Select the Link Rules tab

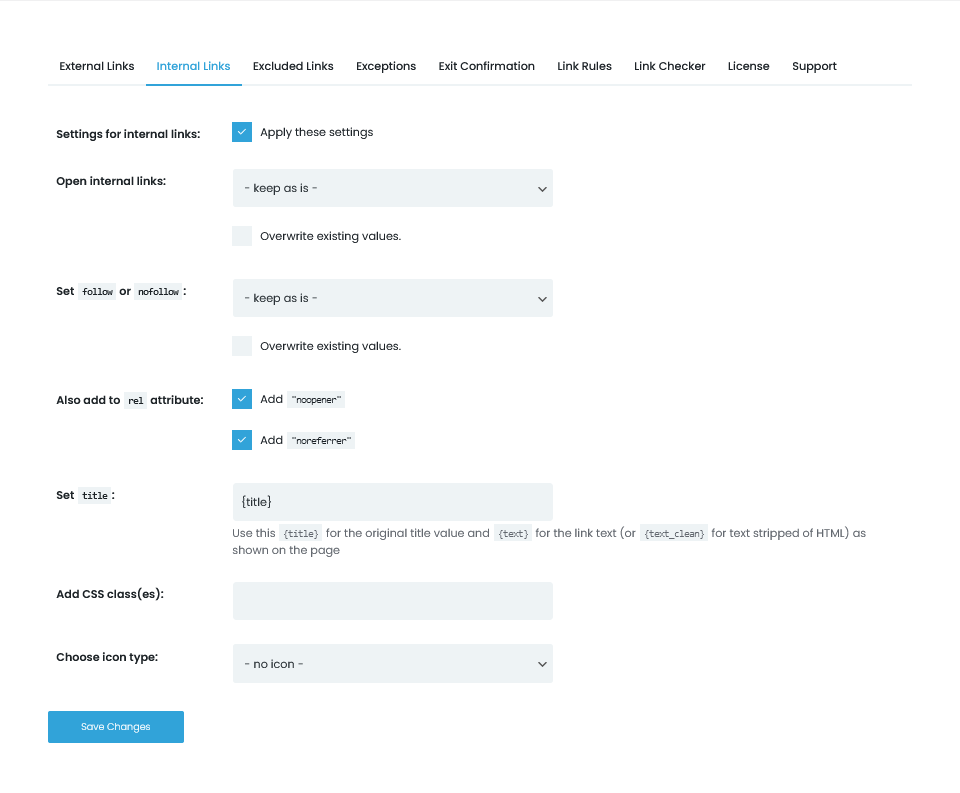click(584, 66)
